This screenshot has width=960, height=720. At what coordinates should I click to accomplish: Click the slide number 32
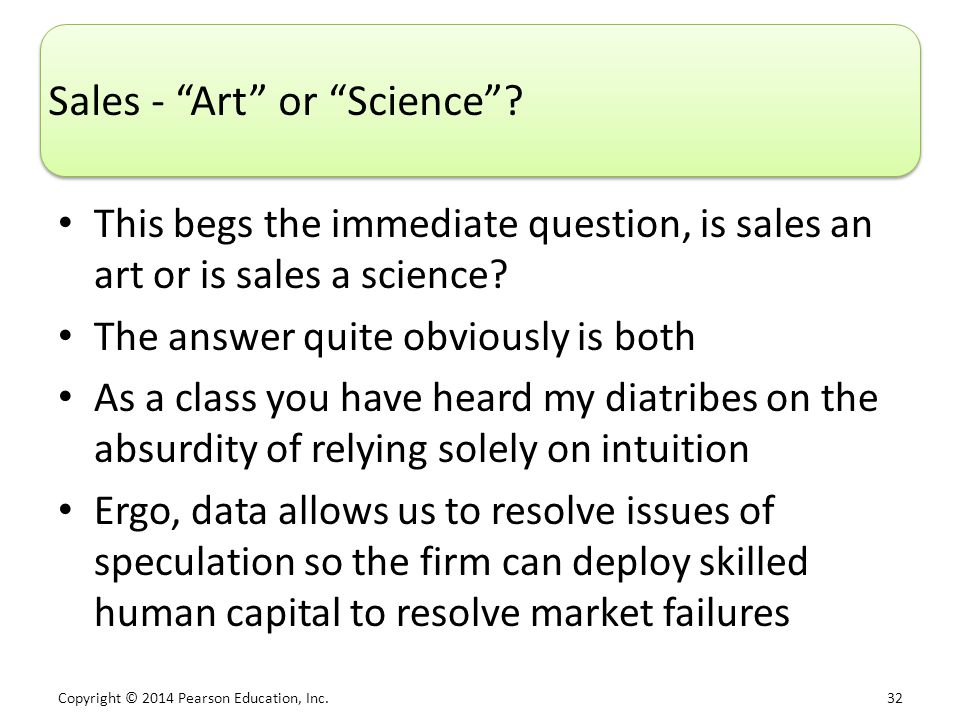[x=894, y=698]
